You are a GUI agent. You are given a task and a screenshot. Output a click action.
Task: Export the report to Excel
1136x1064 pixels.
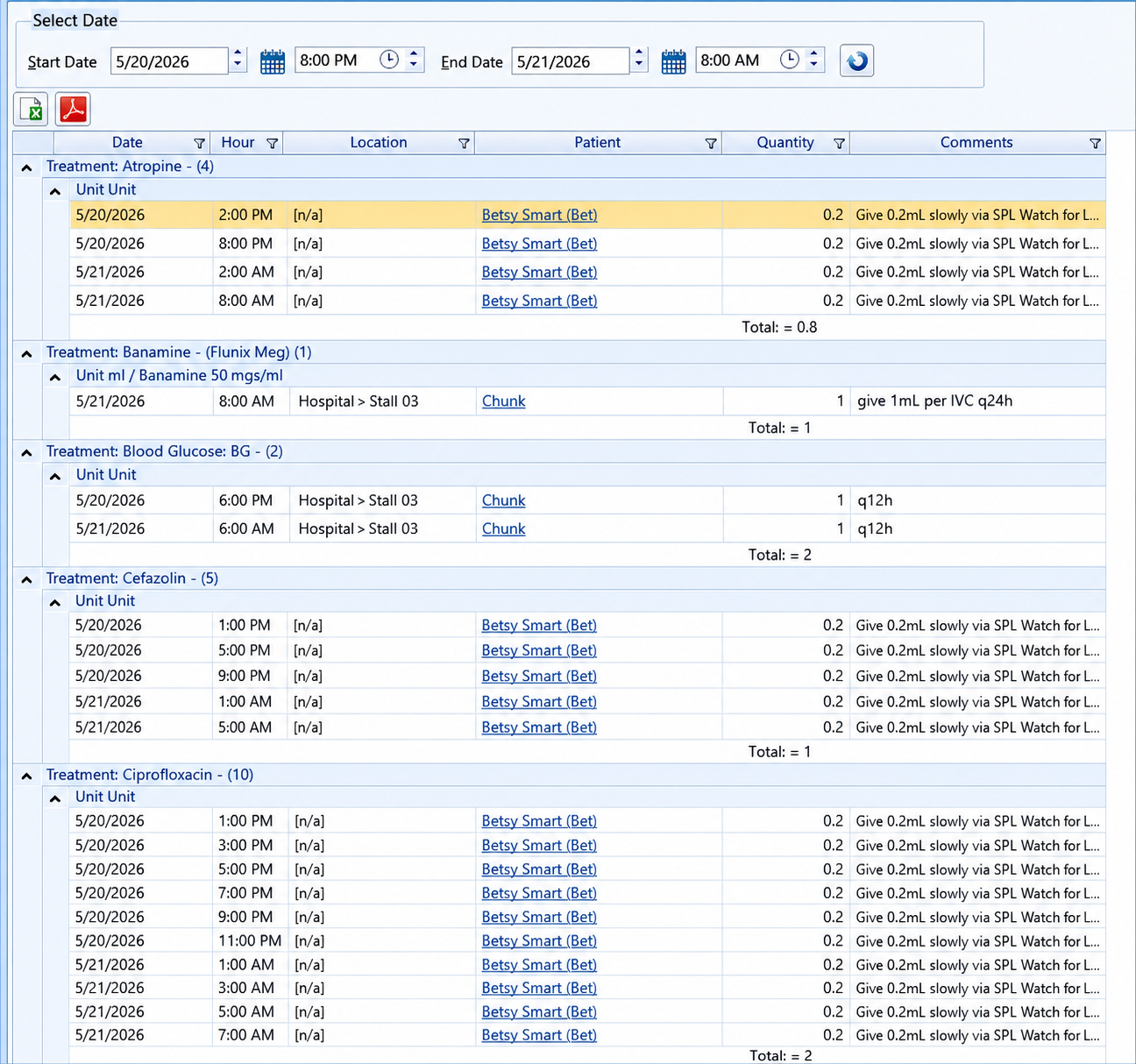click(x=32, y=110)
